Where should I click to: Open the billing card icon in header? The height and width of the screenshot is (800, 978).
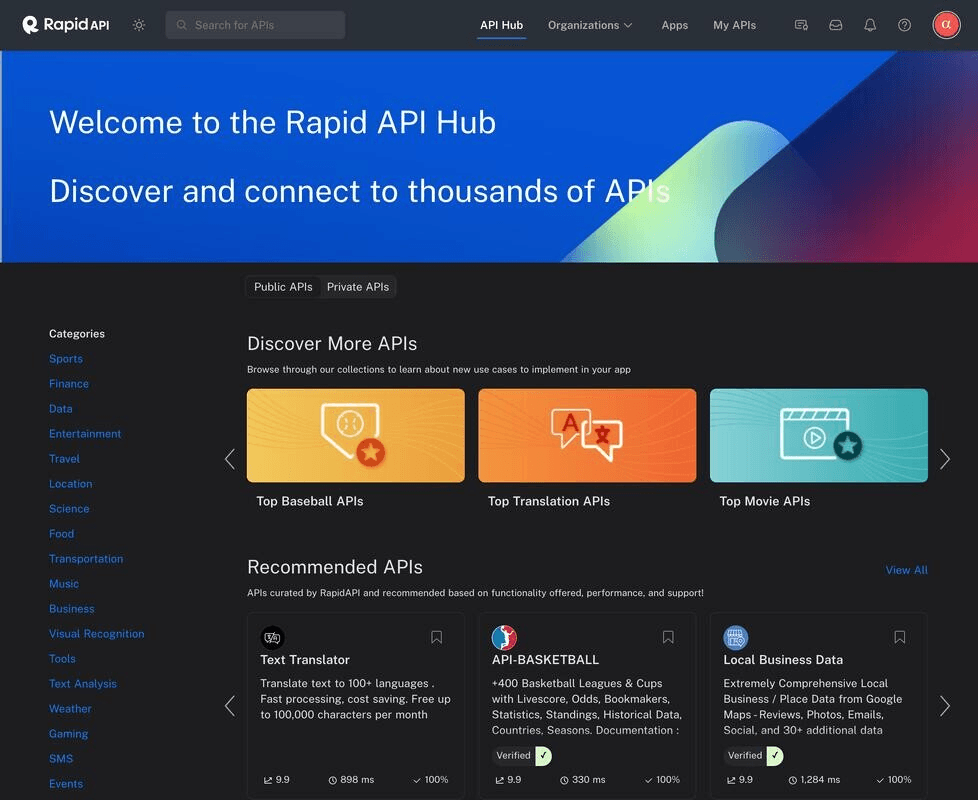point(801,25)
